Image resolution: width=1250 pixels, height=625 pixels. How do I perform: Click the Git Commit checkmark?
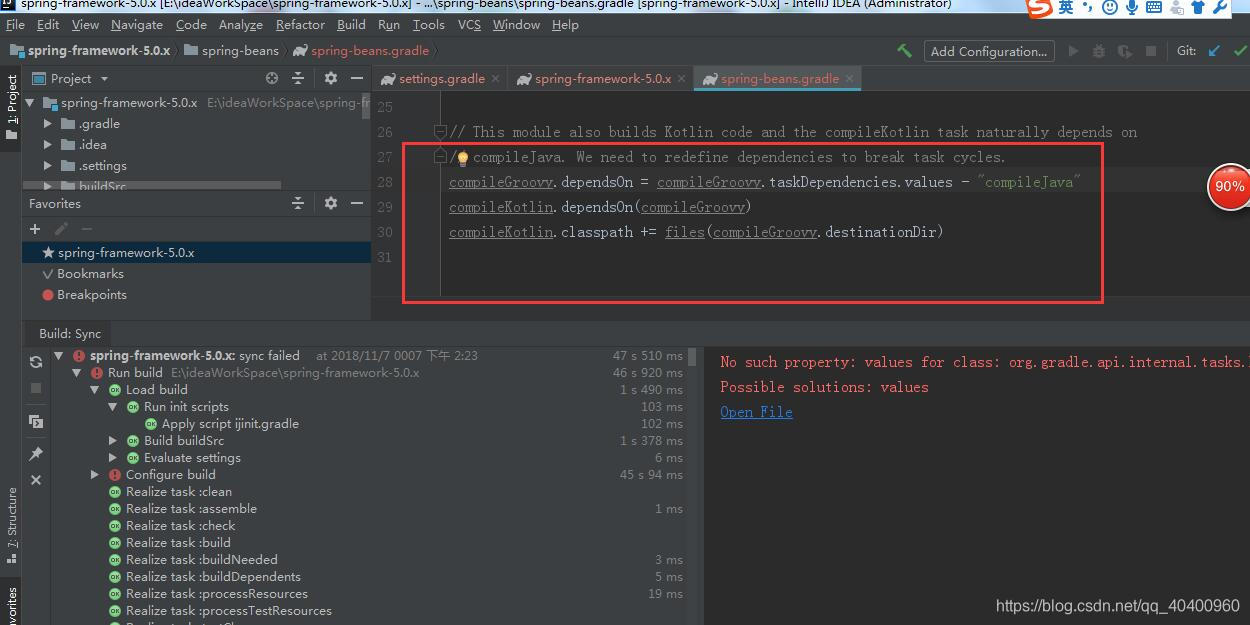click(x=1241, y=51)
